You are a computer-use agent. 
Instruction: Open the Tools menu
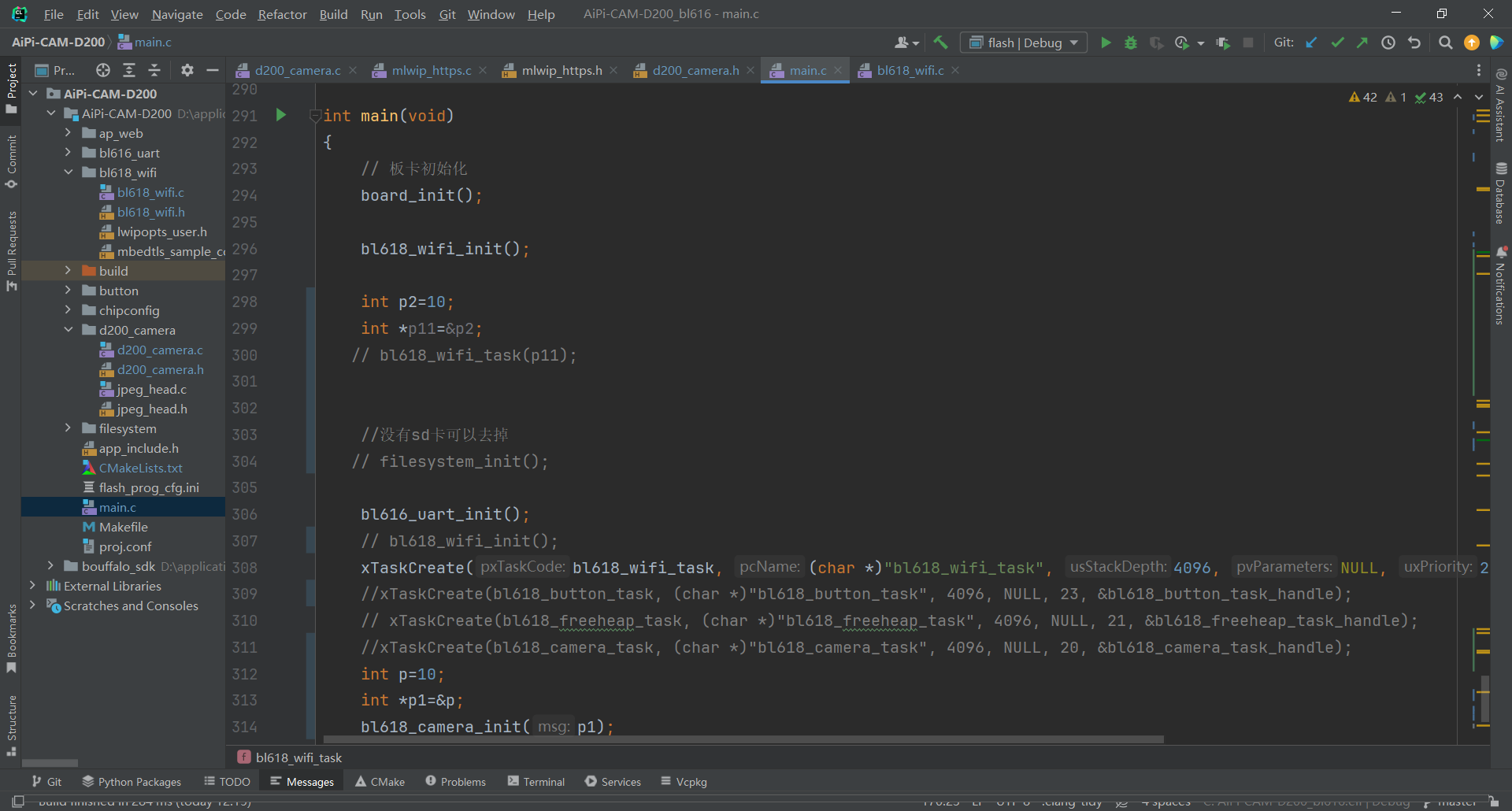click(409, 14)
